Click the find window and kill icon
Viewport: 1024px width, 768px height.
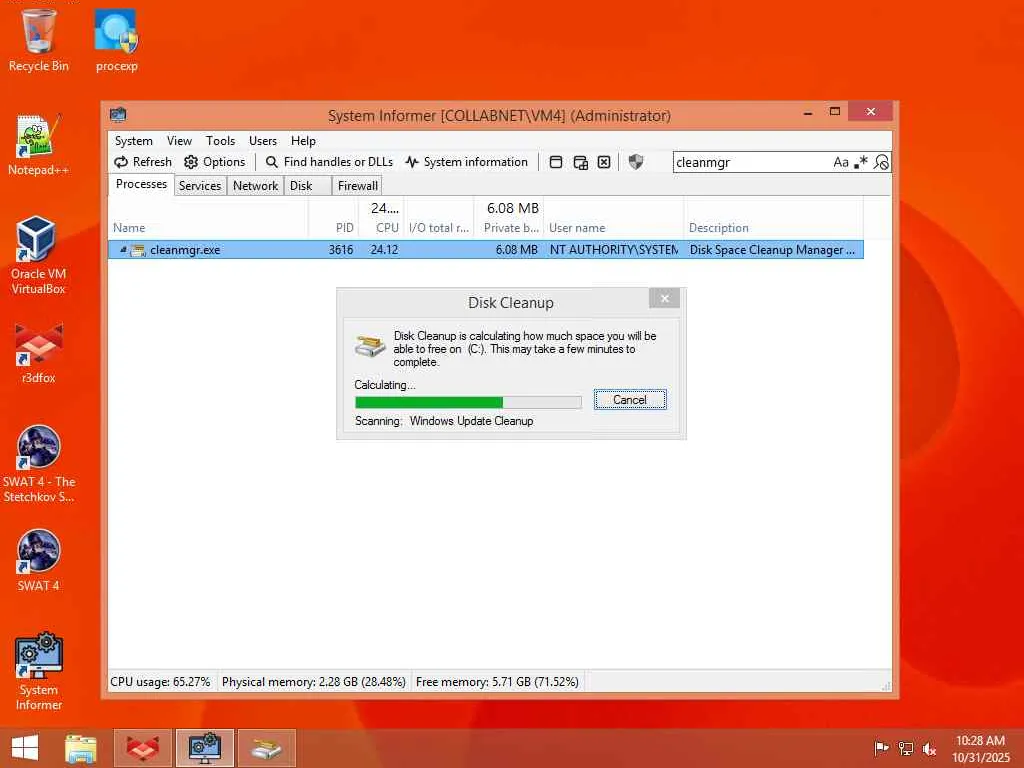(604, 162)
